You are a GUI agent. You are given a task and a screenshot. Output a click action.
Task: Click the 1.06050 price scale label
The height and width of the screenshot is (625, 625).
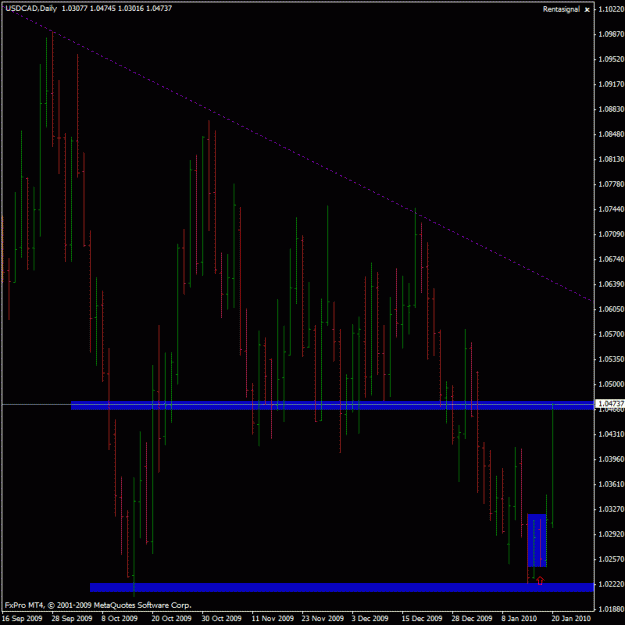[x=611, y=309]
